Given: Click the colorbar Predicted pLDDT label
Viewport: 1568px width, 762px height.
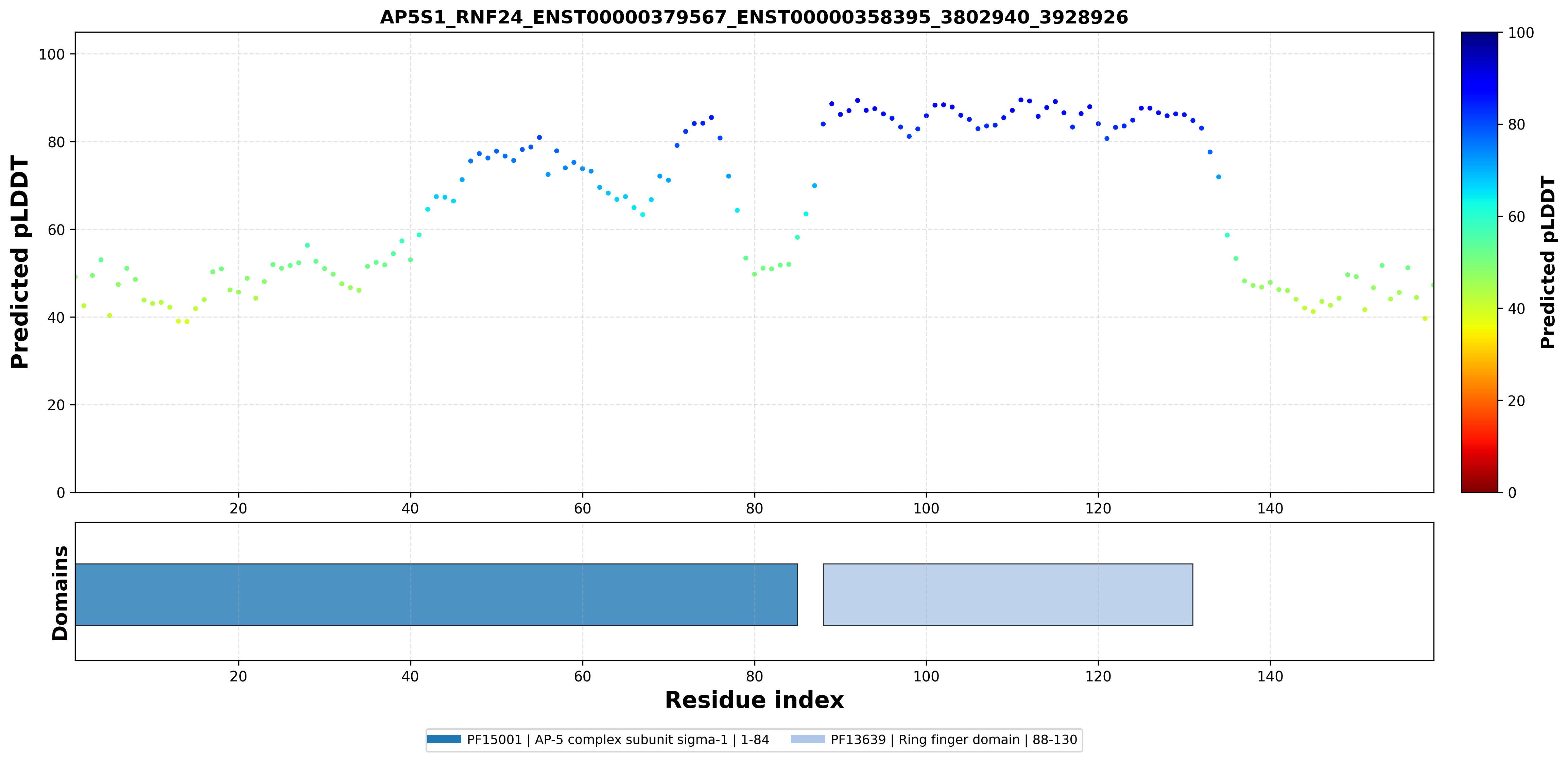Looking at the screenshot, I should pyautogui.click(x=1547, y=262).
